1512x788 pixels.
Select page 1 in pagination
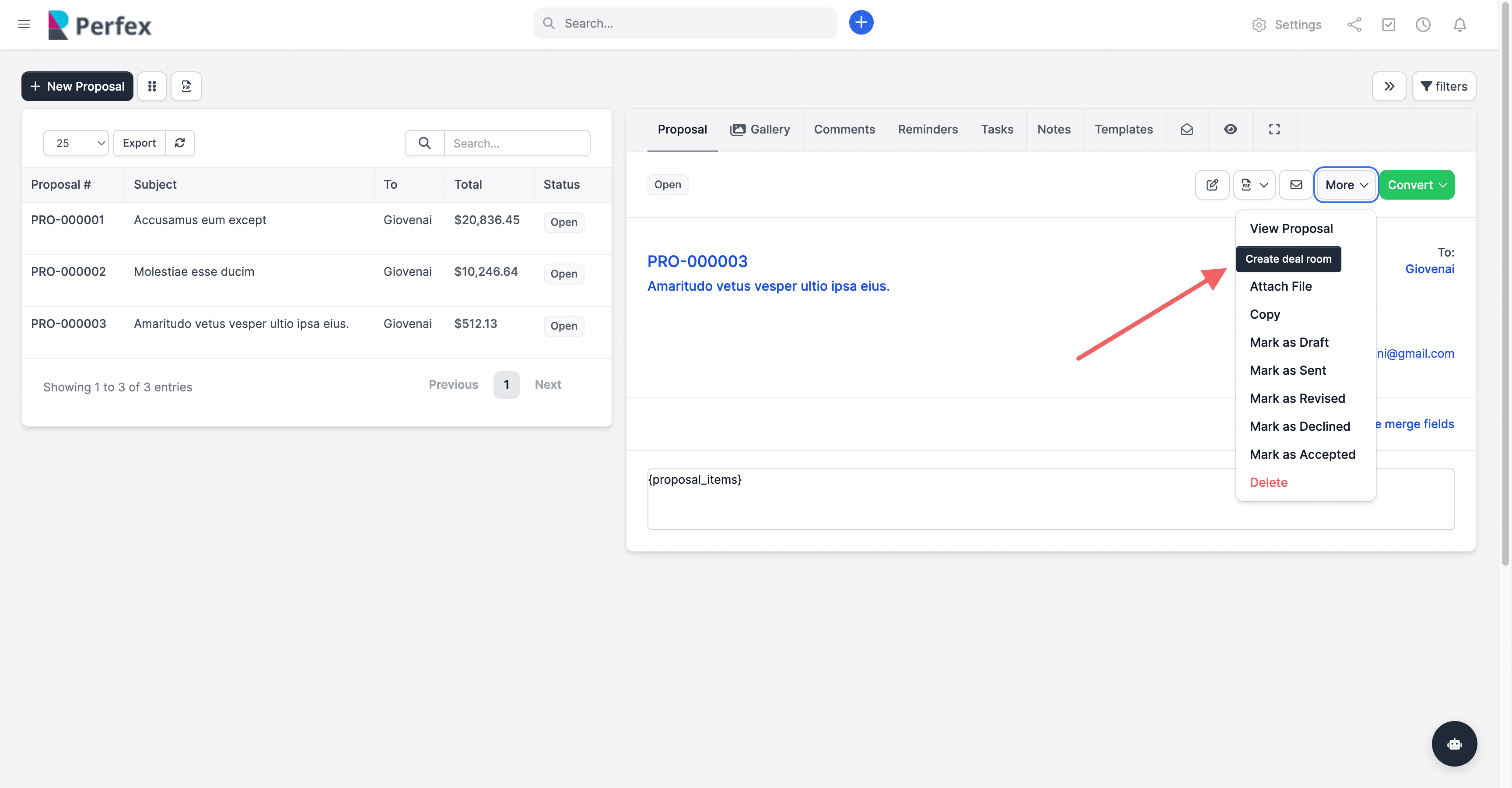coord(507,385)
